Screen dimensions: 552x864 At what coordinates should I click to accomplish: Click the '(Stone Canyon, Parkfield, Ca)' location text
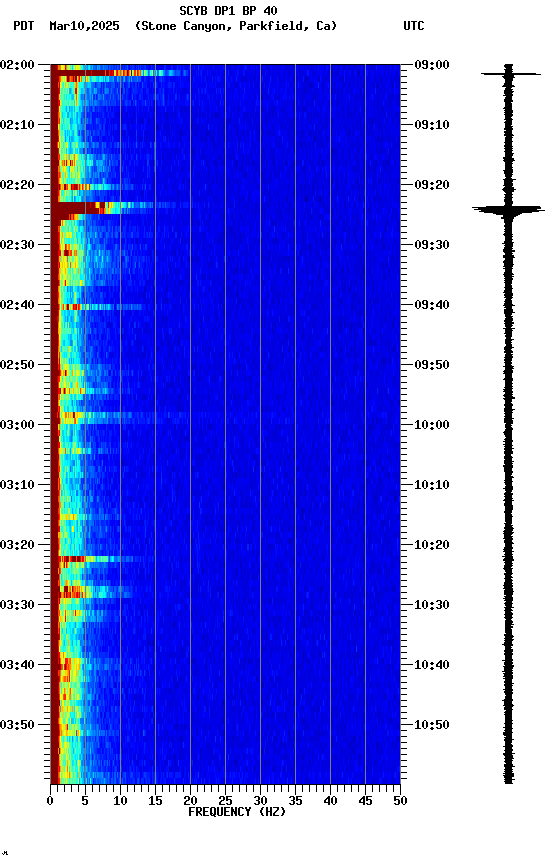pyautogui.click(x=236, y=26)
